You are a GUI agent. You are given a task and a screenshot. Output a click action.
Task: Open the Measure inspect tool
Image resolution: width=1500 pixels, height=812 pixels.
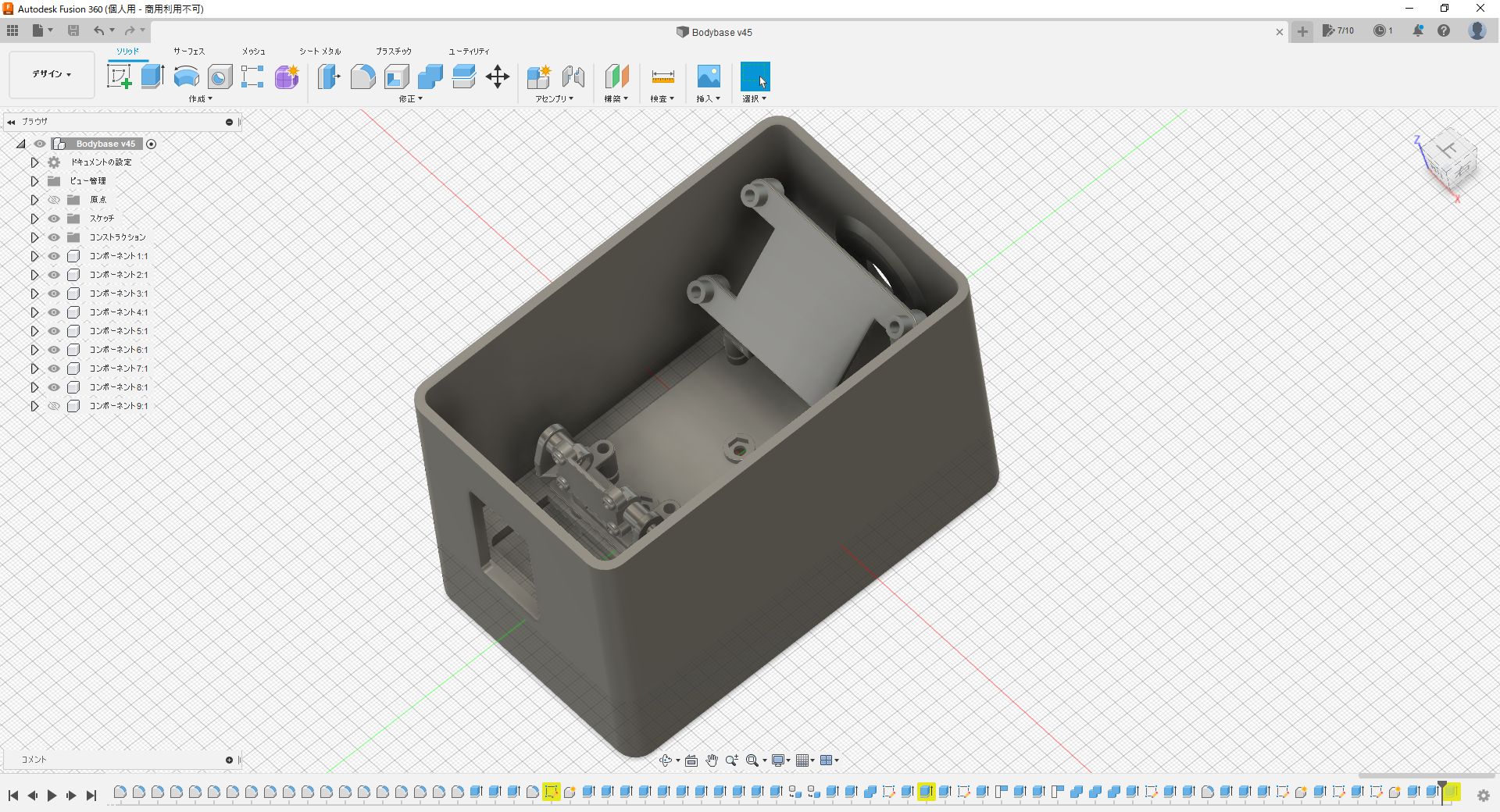[x=662, y=77]
